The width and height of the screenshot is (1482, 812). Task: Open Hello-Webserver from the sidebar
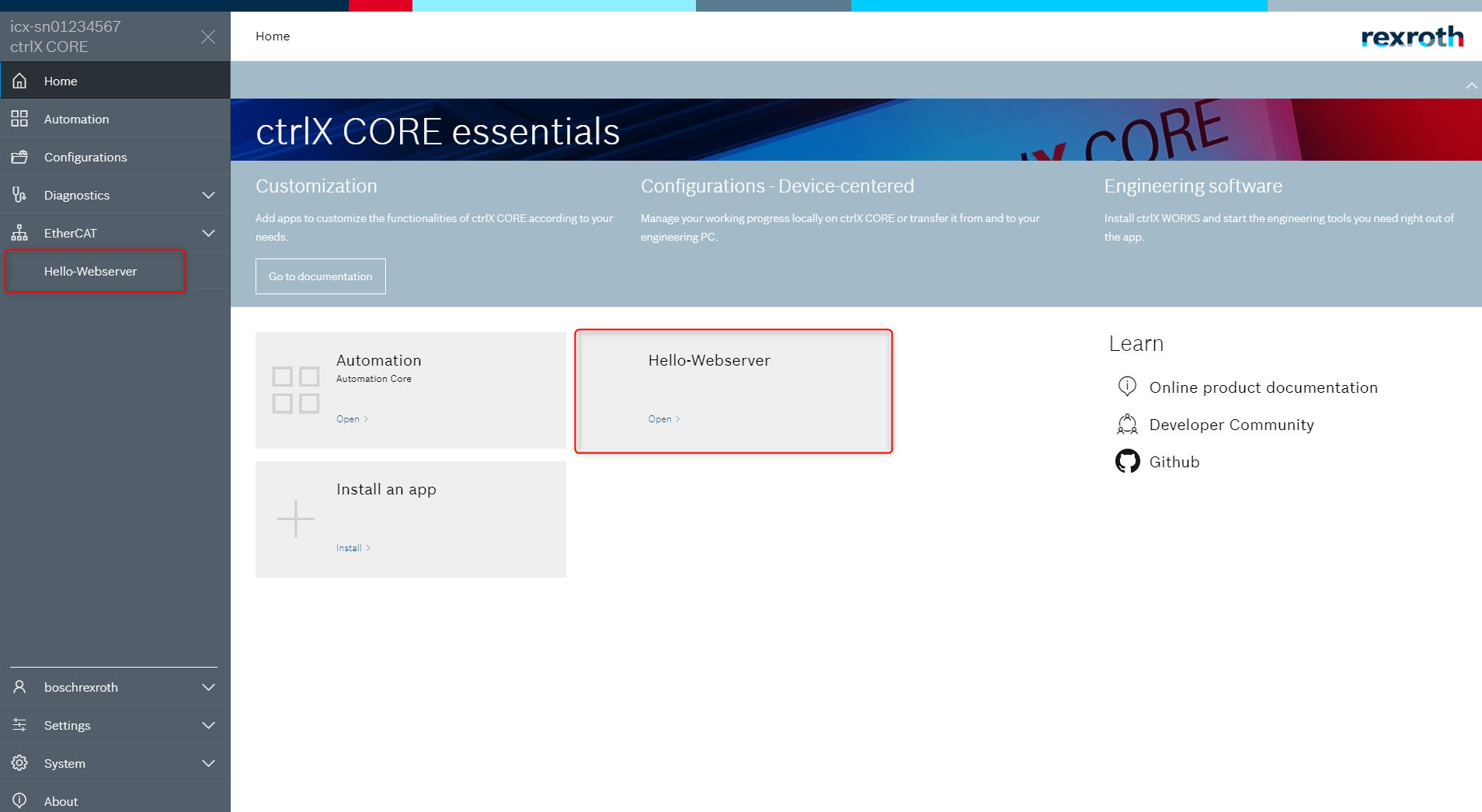pos(90,271)
